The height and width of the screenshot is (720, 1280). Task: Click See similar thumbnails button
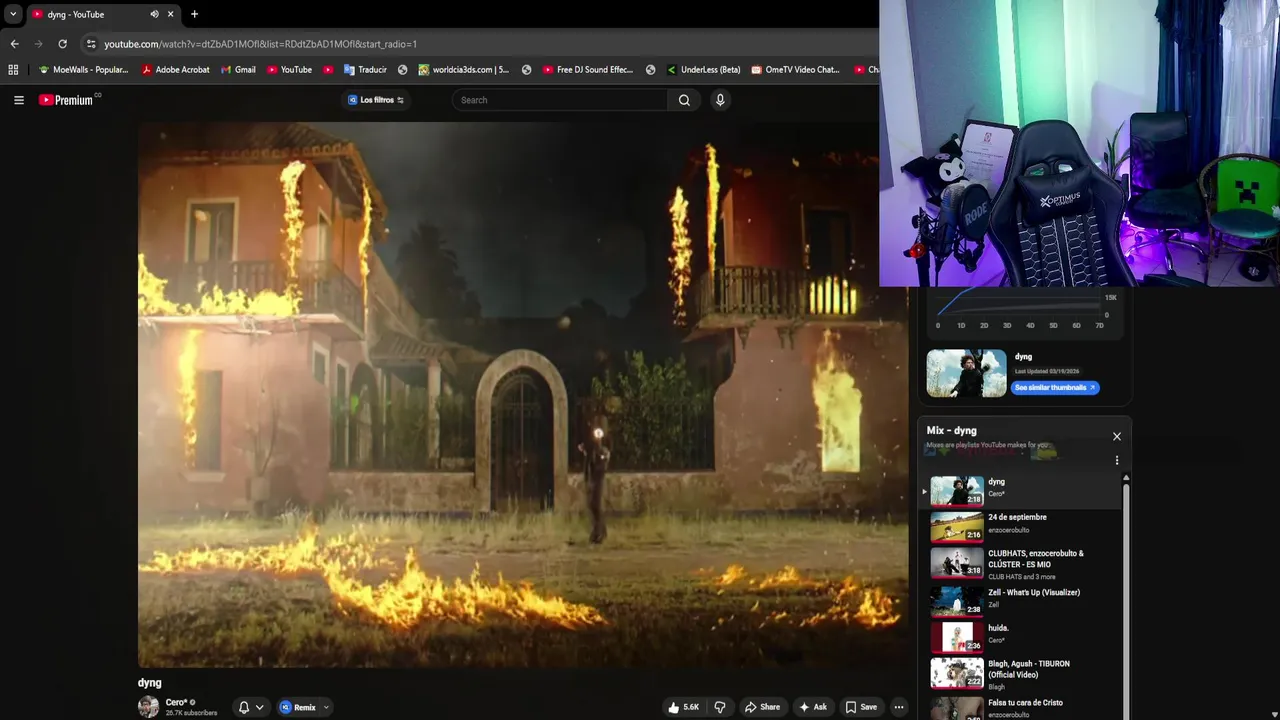click(x=1055, y=388)
